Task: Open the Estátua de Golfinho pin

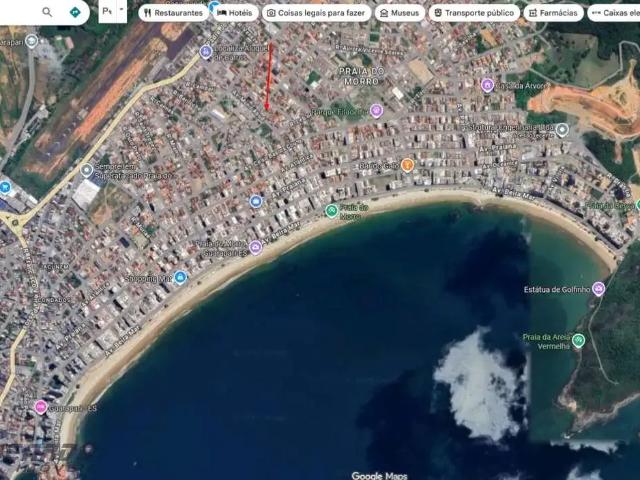Action: point(599,289)
